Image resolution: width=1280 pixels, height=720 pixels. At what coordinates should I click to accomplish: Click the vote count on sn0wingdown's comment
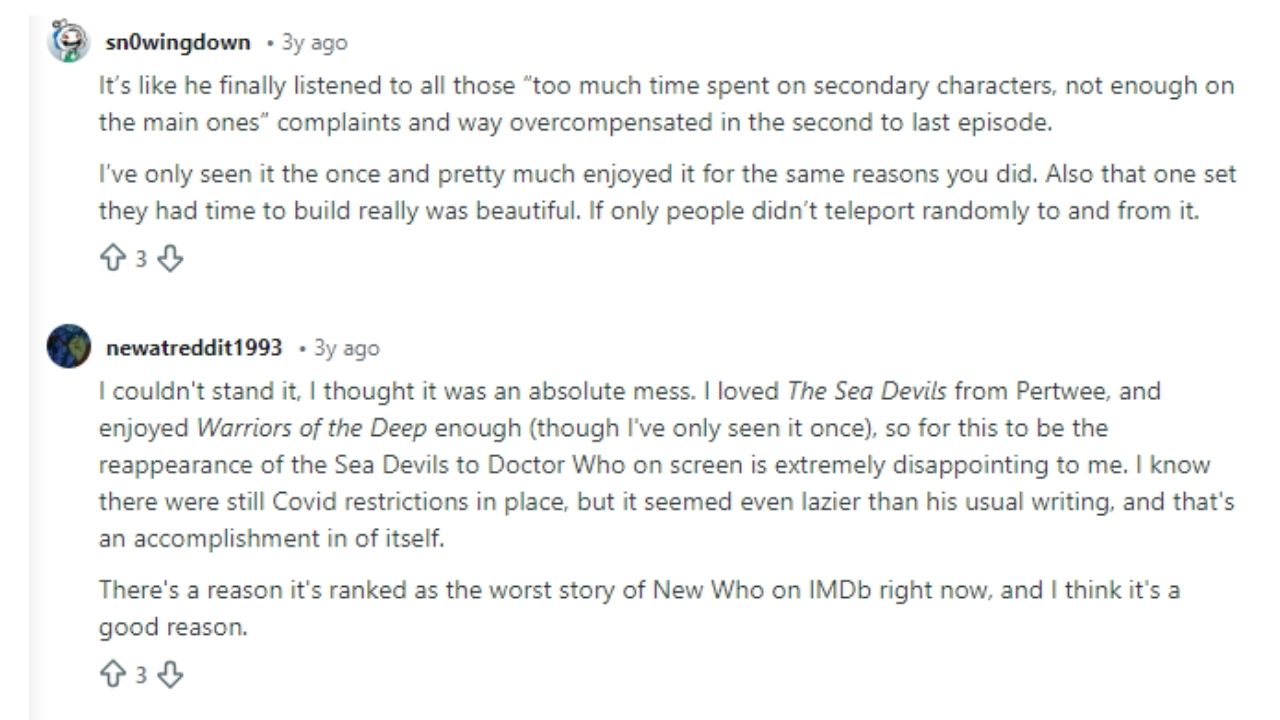[x=142, y=258]
